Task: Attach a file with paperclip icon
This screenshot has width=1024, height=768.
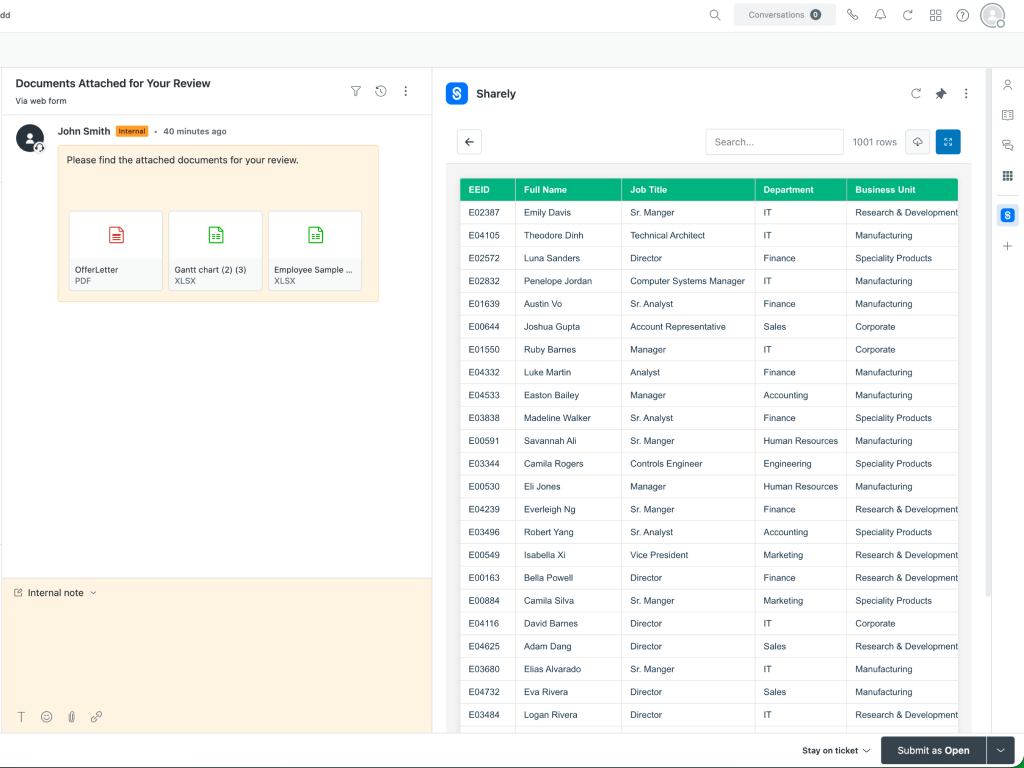Action: point(71,717)
